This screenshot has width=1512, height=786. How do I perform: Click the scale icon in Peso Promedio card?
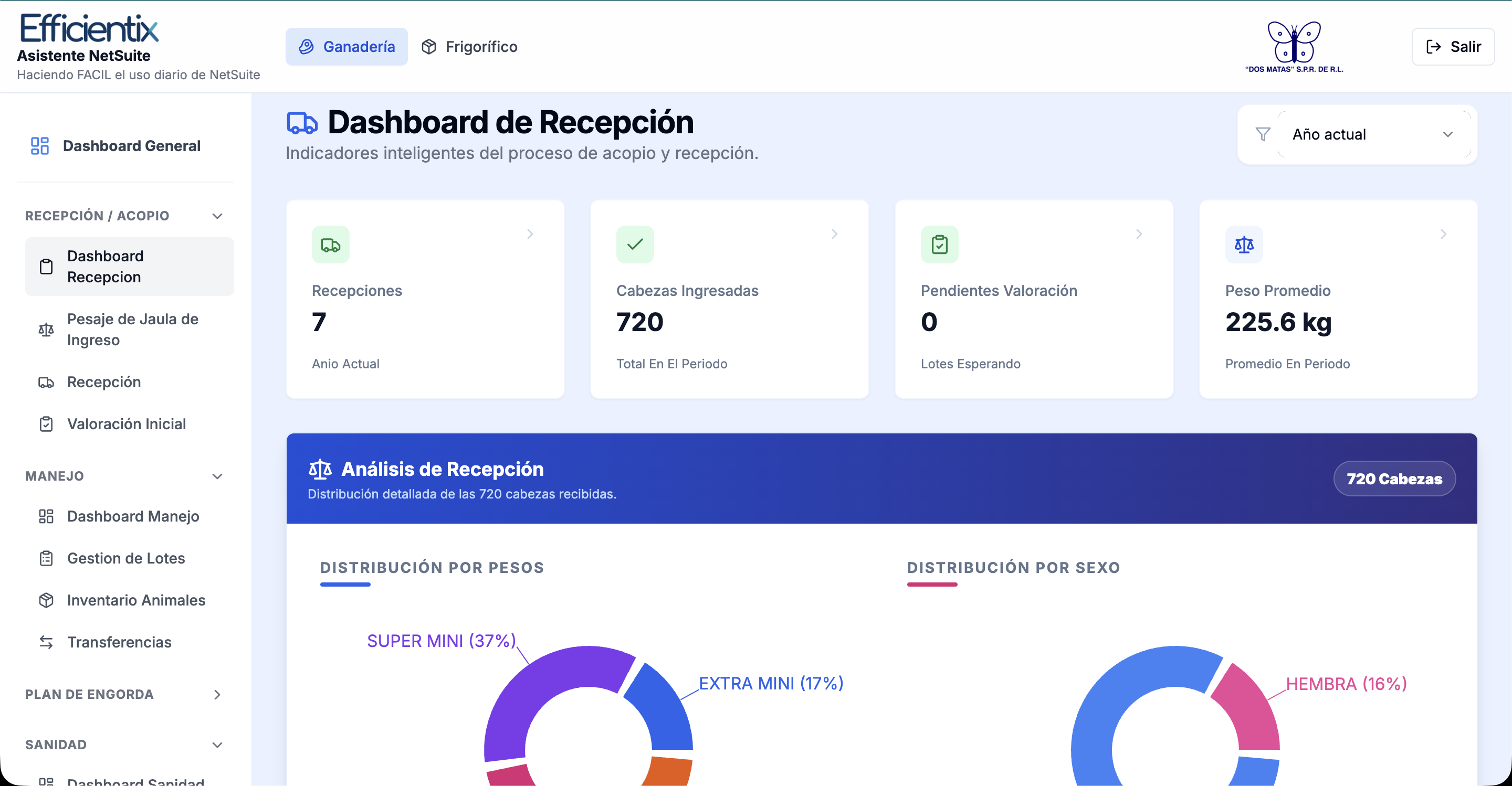(1244, 245)
